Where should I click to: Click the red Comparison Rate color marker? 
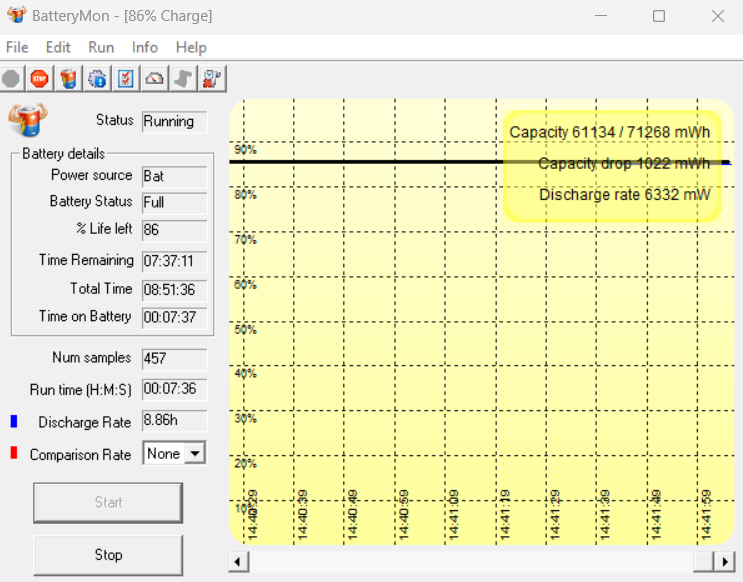point(14,453)
